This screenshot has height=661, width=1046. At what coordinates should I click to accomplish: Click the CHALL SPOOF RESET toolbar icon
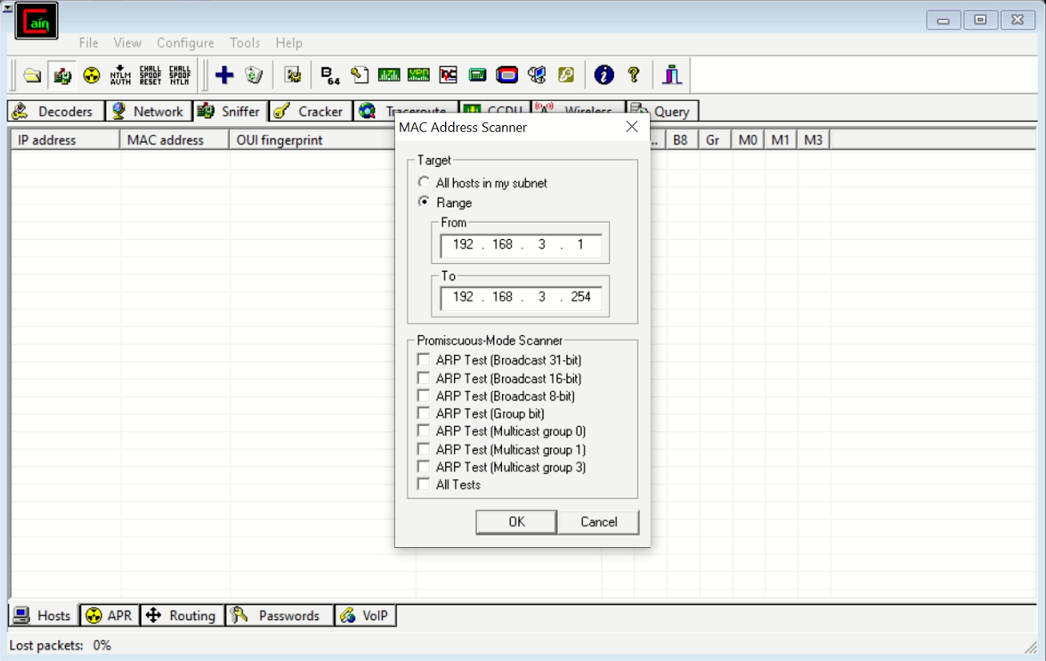click(x=150, y=75)
